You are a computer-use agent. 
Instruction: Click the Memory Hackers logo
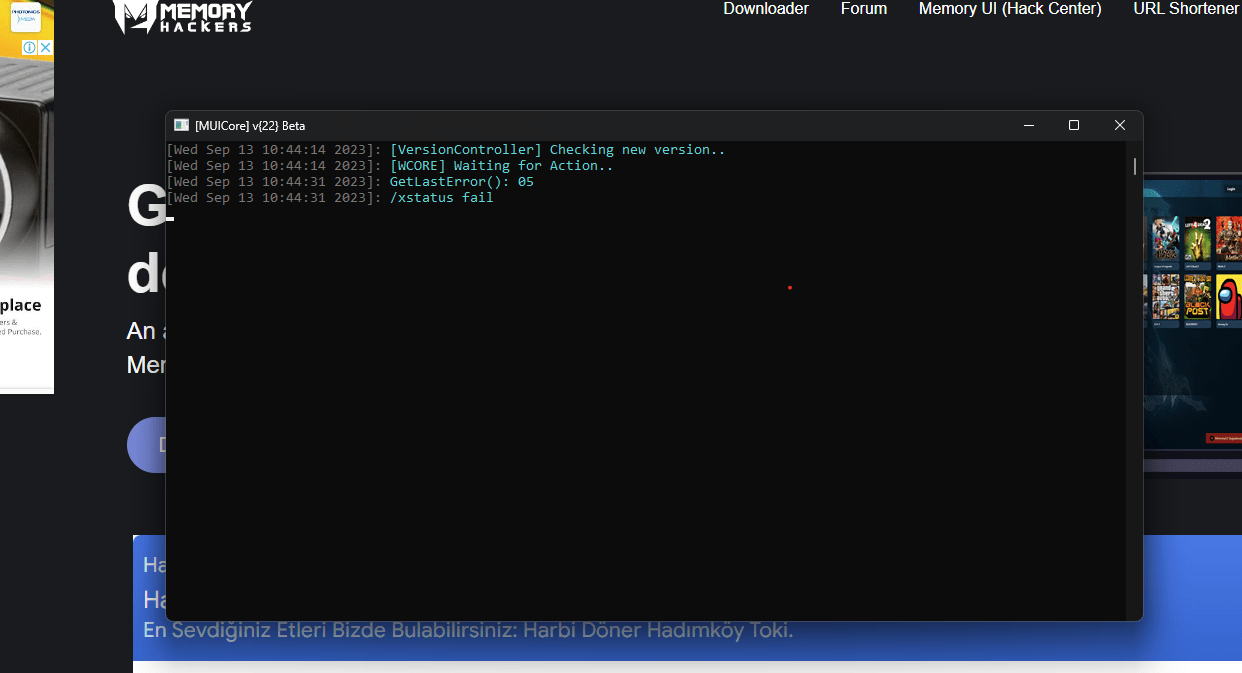coord(182,16)
